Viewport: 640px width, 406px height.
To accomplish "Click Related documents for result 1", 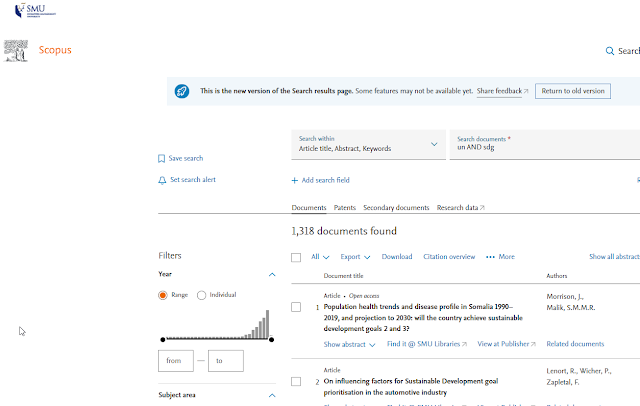I will pyautogui.click(x=575, y=344).
